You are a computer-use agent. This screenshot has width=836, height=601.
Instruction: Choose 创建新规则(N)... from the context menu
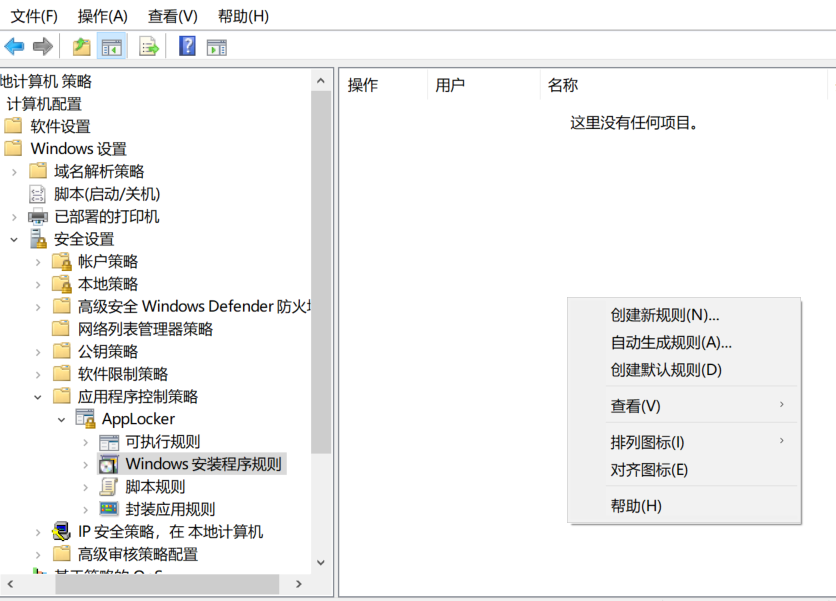665,315
